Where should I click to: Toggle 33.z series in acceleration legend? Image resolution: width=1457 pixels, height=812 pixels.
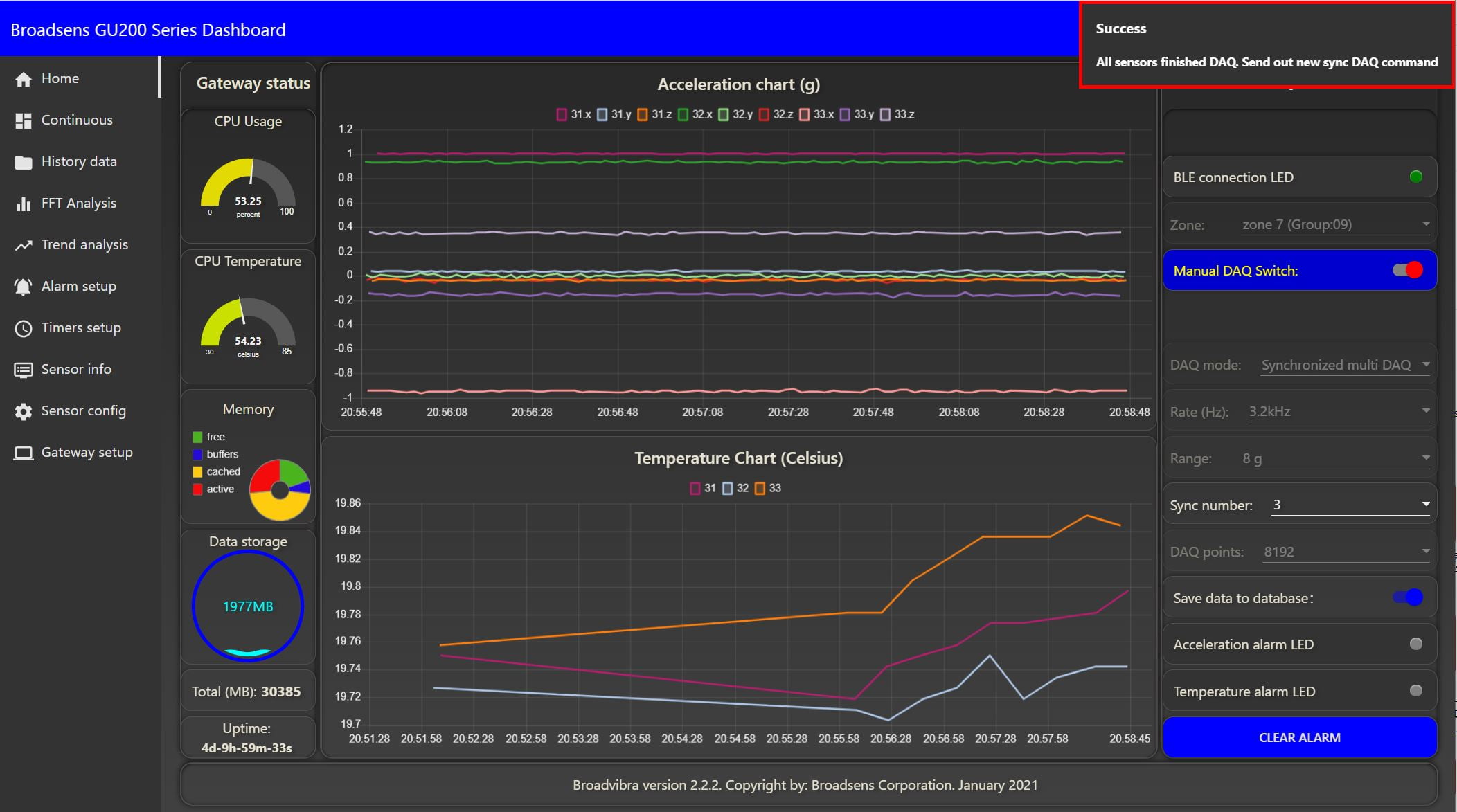[x=897, y=114]
